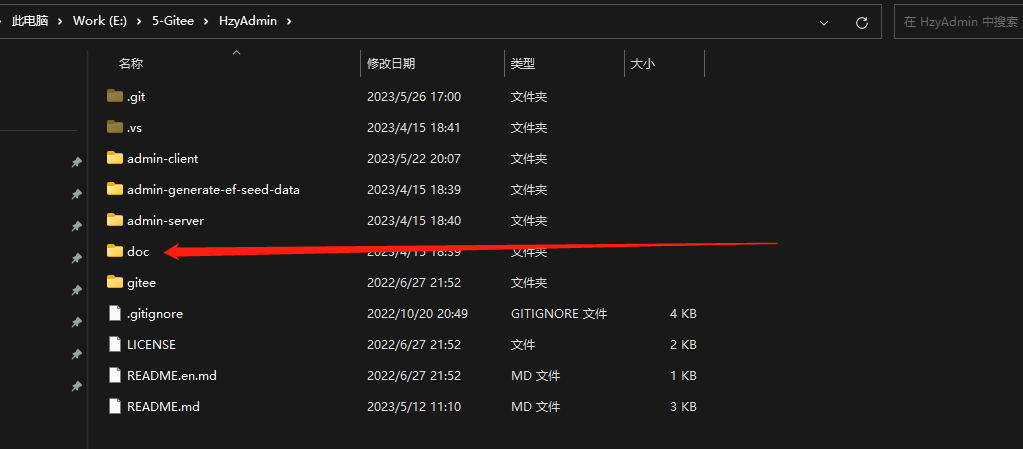1023x449 pixels.
Task: Sort by 类型 column header
Action: point(523,64)
